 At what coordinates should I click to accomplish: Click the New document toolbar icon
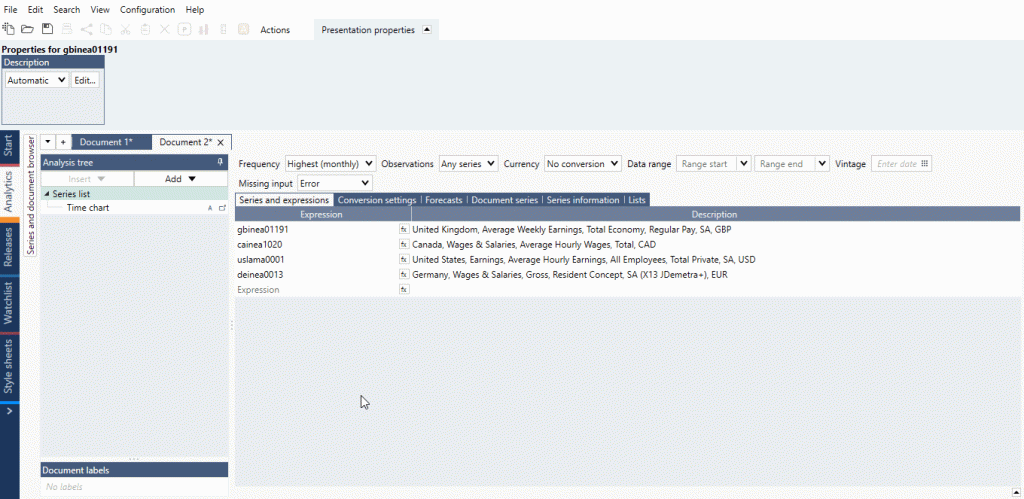pyautogui.click(x=8, y=29)
